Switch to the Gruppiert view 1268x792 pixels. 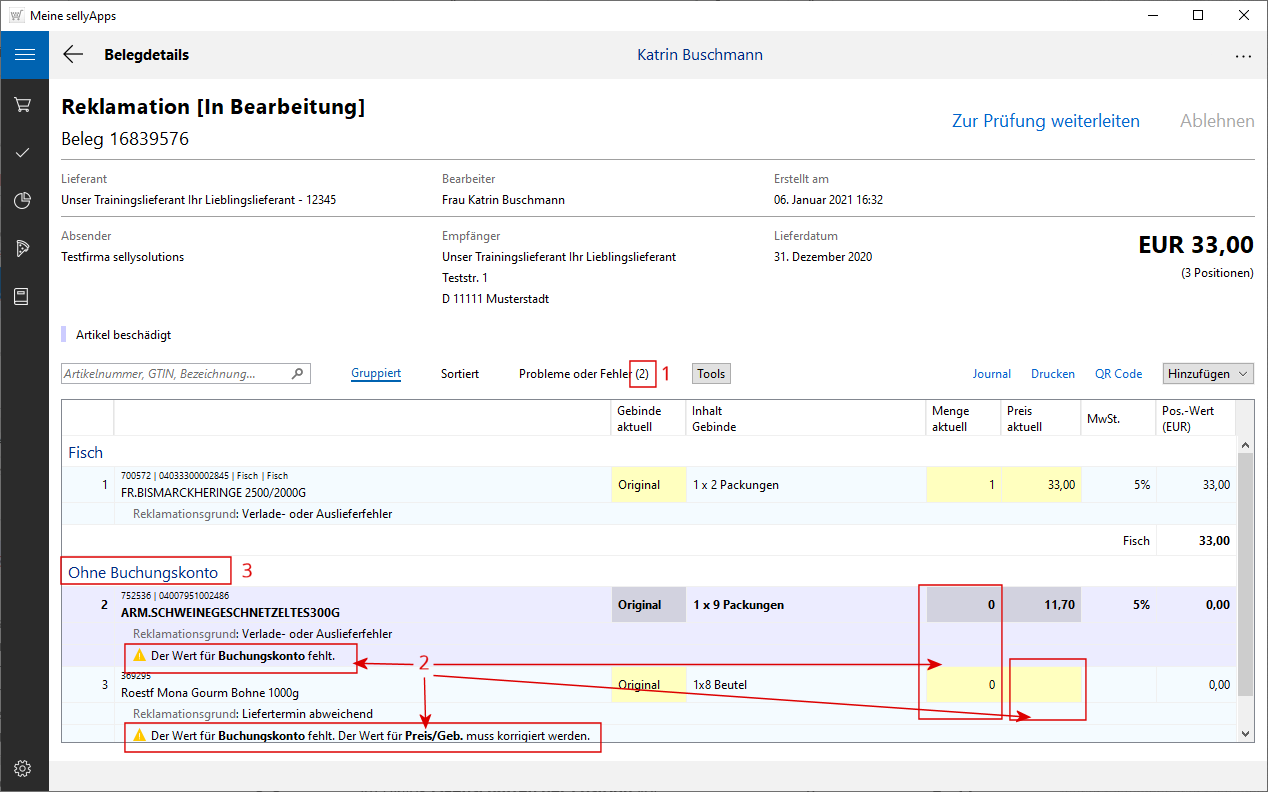click(376, 374)
